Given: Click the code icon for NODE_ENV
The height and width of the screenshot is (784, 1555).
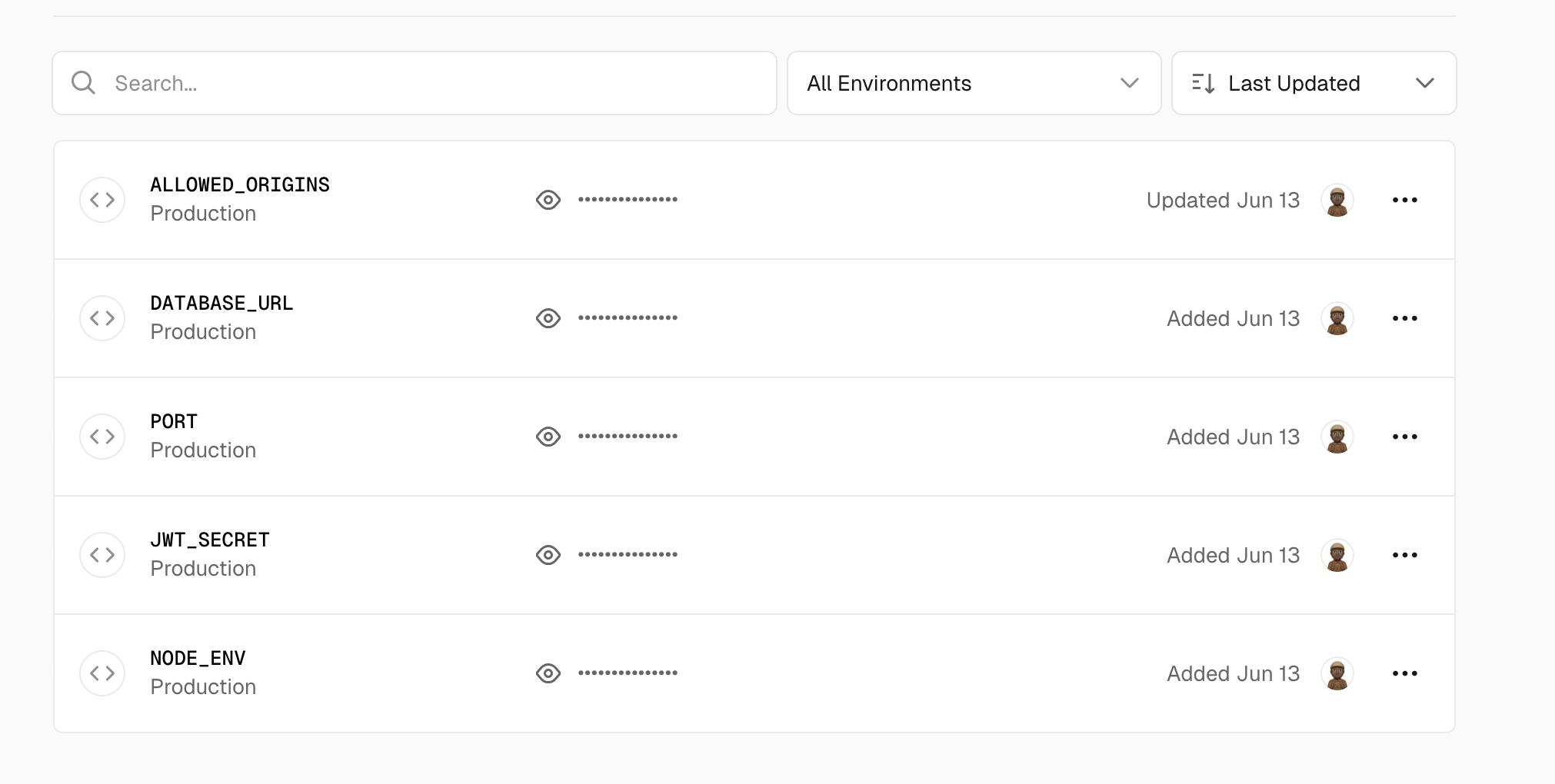Looking at the screenshot, I should pos(102,673).
